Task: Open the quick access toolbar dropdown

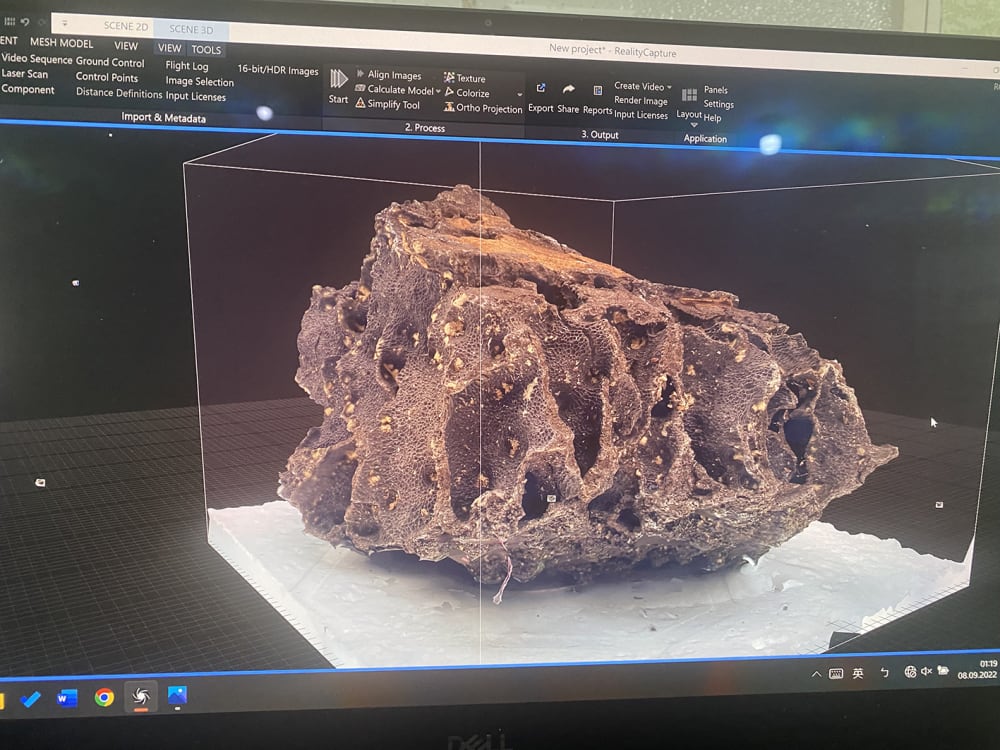Action: point(64,24)
